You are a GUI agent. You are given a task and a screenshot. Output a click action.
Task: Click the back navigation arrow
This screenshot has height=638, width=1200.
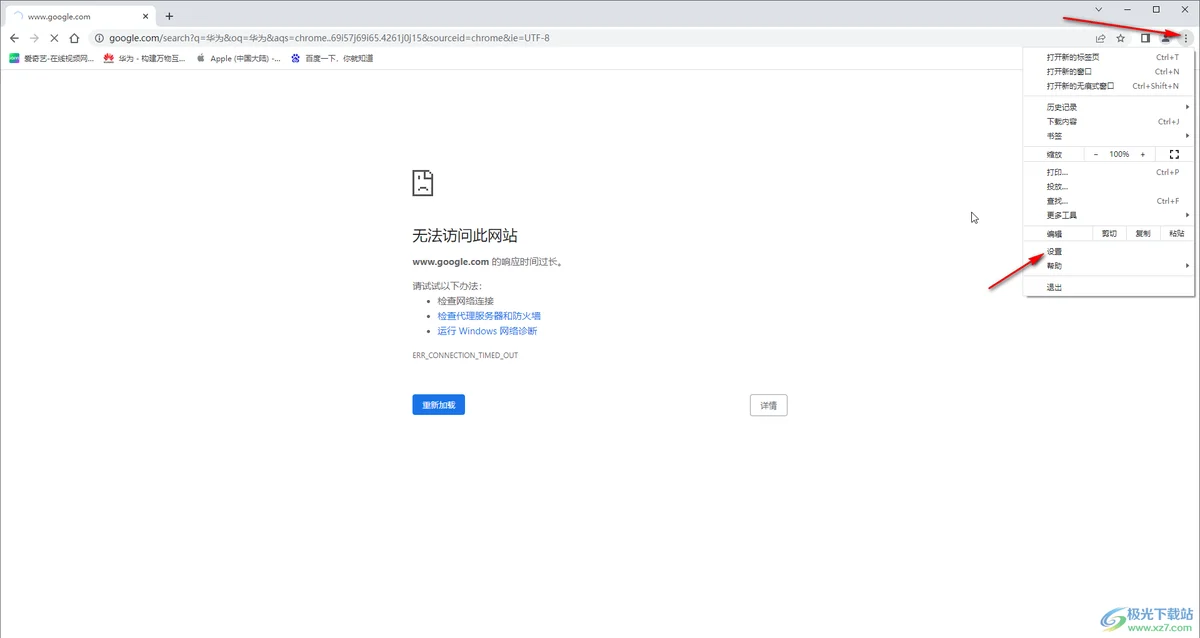(x=13, y=37)
